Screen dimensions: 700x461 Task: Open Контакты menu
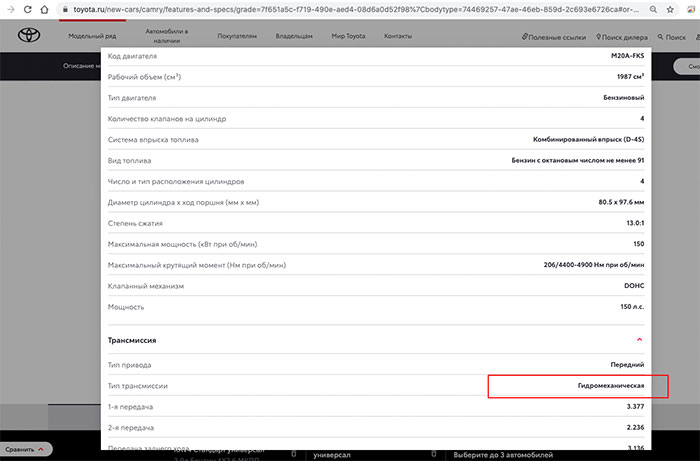point(398,36)
